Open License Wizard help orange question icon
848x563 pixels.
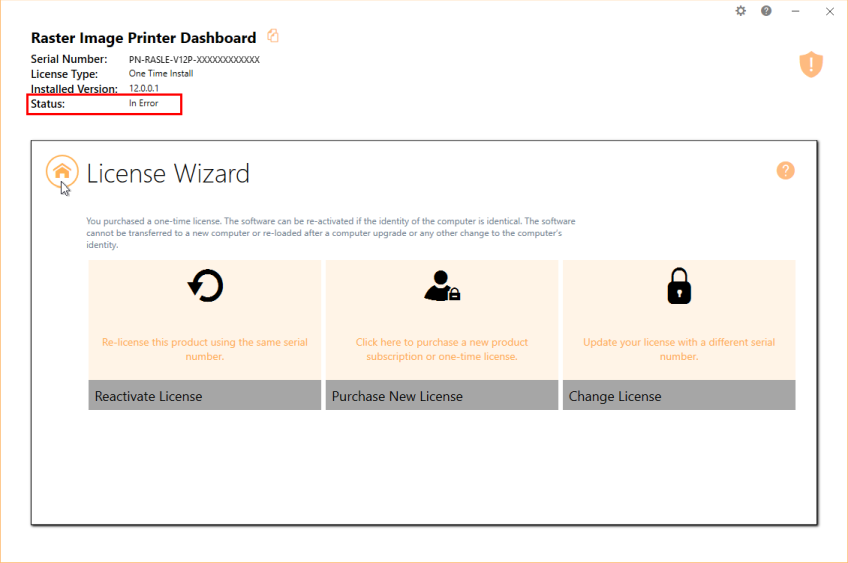coord(785,170)
